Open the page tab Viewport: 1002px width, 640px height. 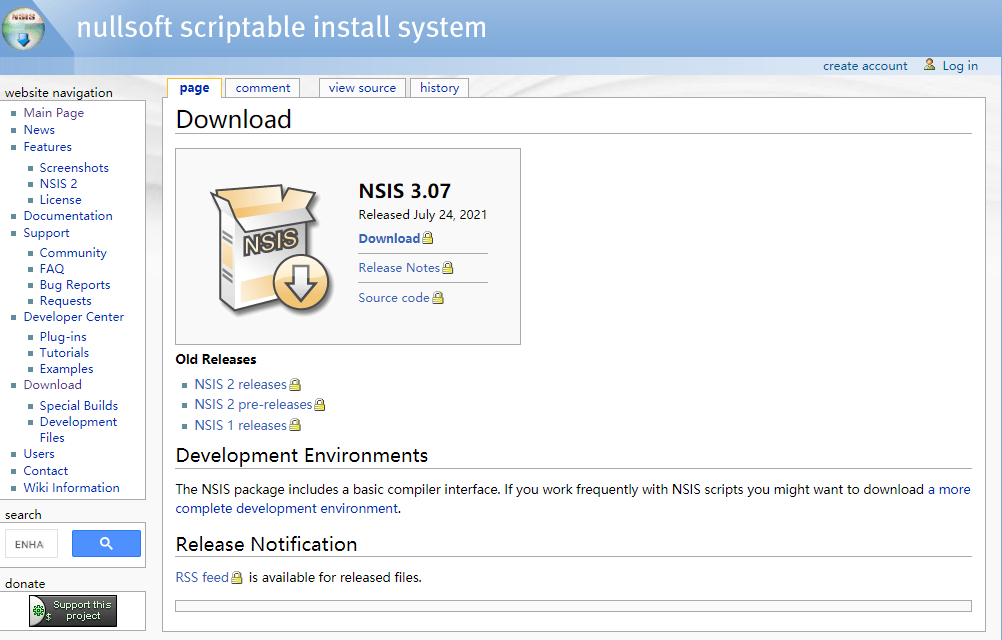click(x=194, y=88)
